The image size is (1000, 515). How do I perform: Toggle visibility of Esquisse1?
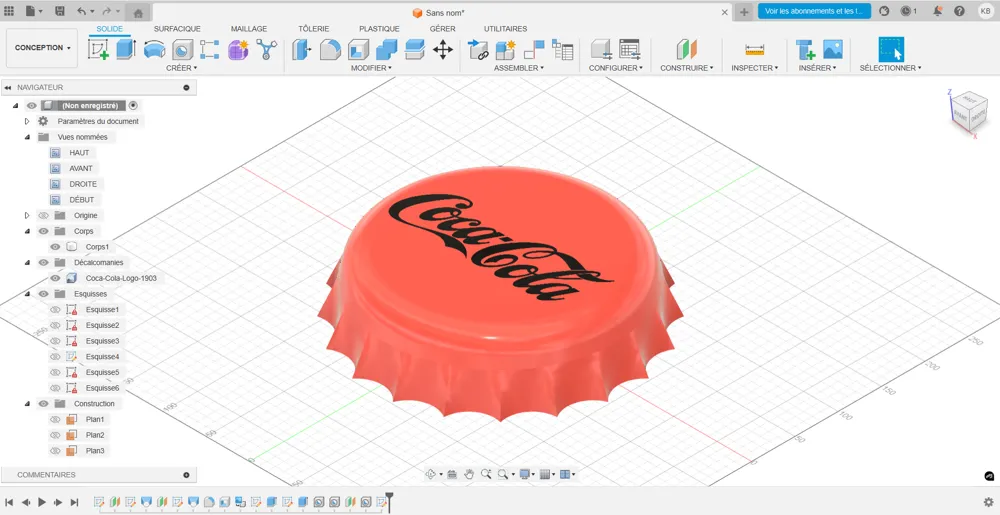click(x=55, y=310)
